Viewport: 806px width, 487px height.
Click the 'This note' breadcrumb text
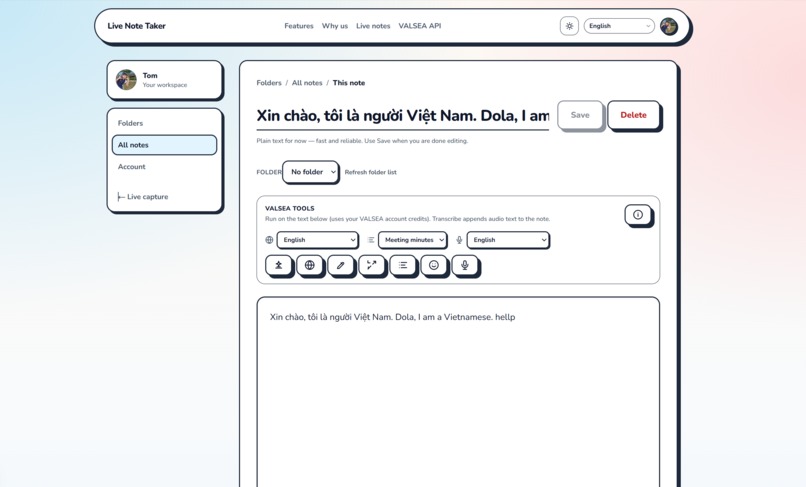click(349, 83)
